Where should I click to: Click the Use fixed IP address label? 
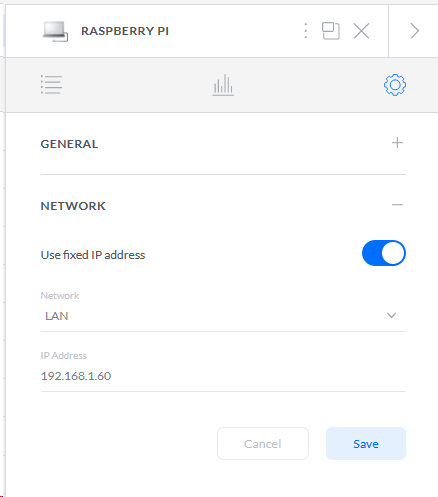tap(93, 255)
